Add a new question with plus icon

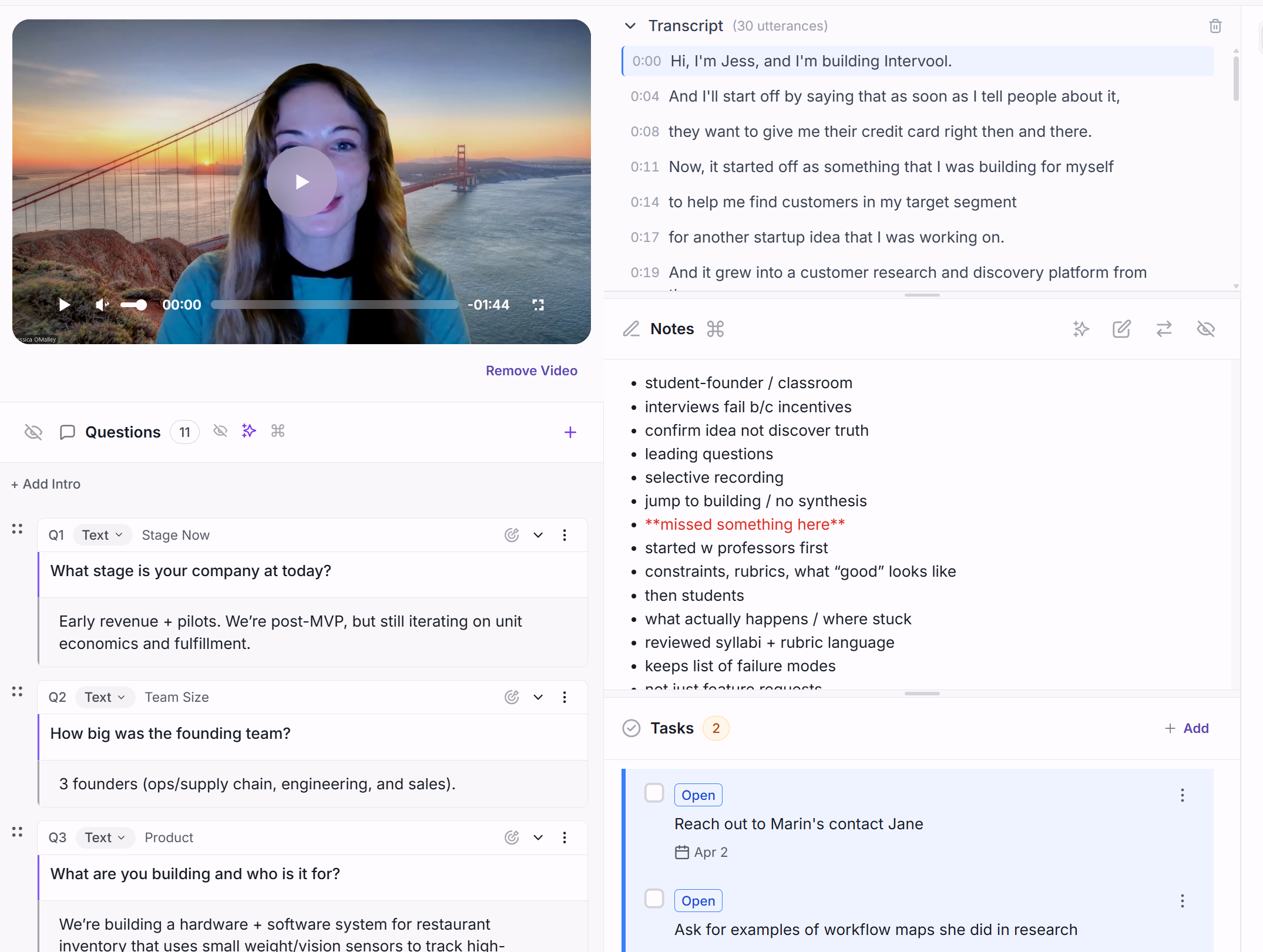pos(570,432)
